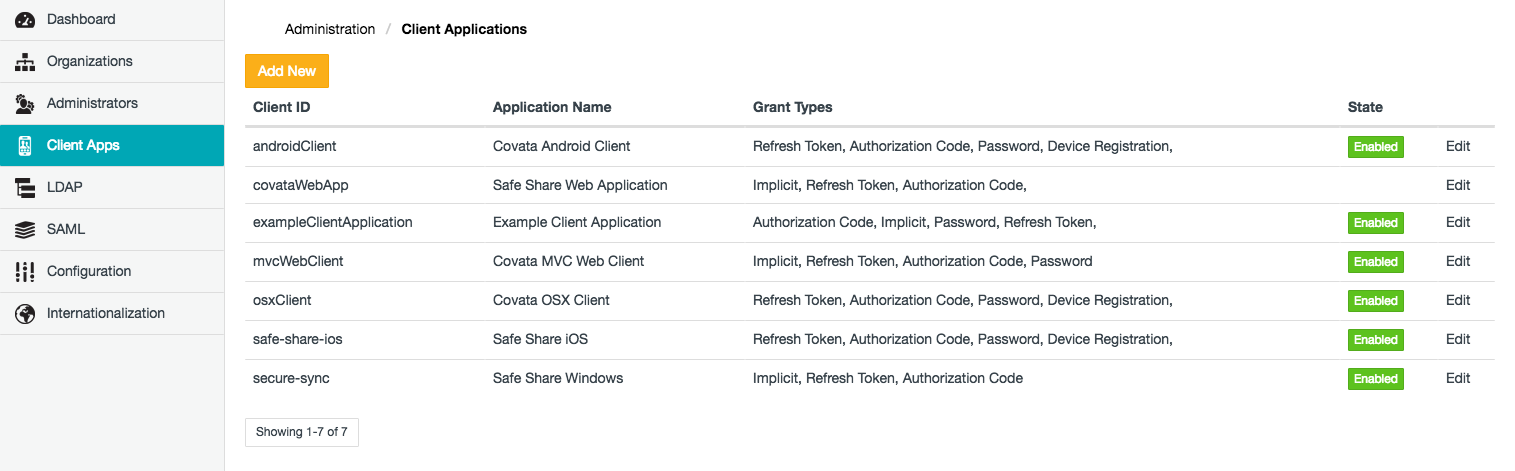The image size is (1515, 471).
Task: Click Enabled badge for mvcWebClient
Action: (1375, 262)
